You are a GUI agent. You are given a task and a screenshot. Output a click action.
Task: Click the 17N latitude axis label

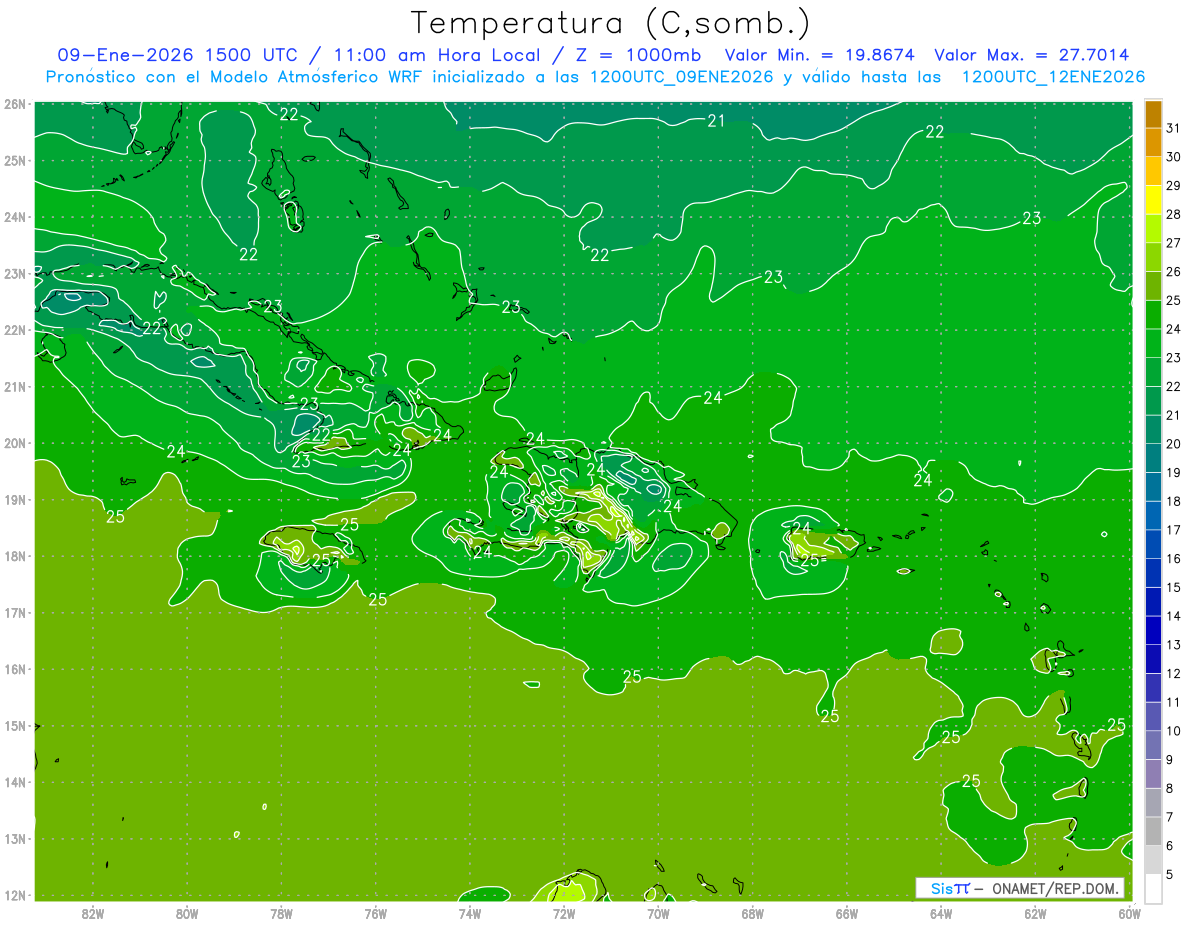(15, 613)
